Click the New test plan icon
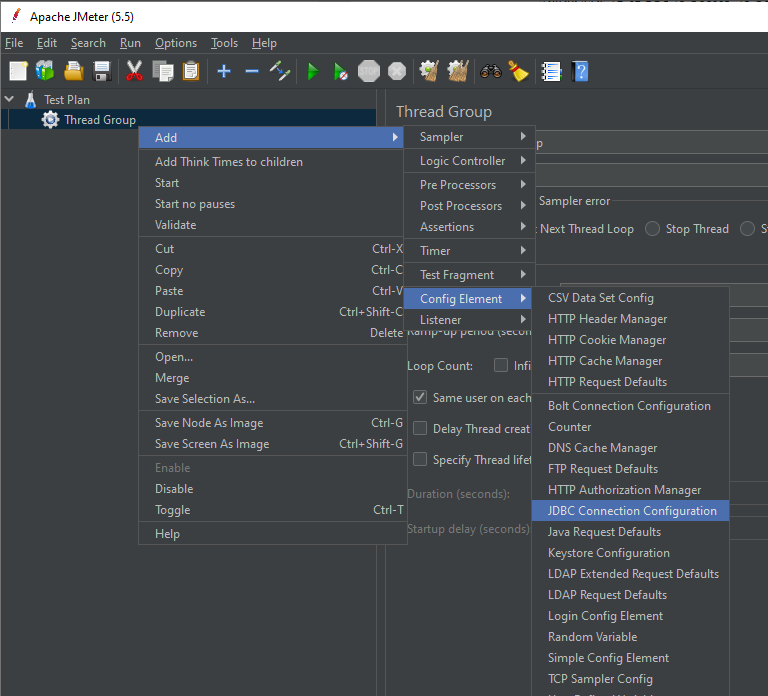The image size is (768, 696). [18, 71]
